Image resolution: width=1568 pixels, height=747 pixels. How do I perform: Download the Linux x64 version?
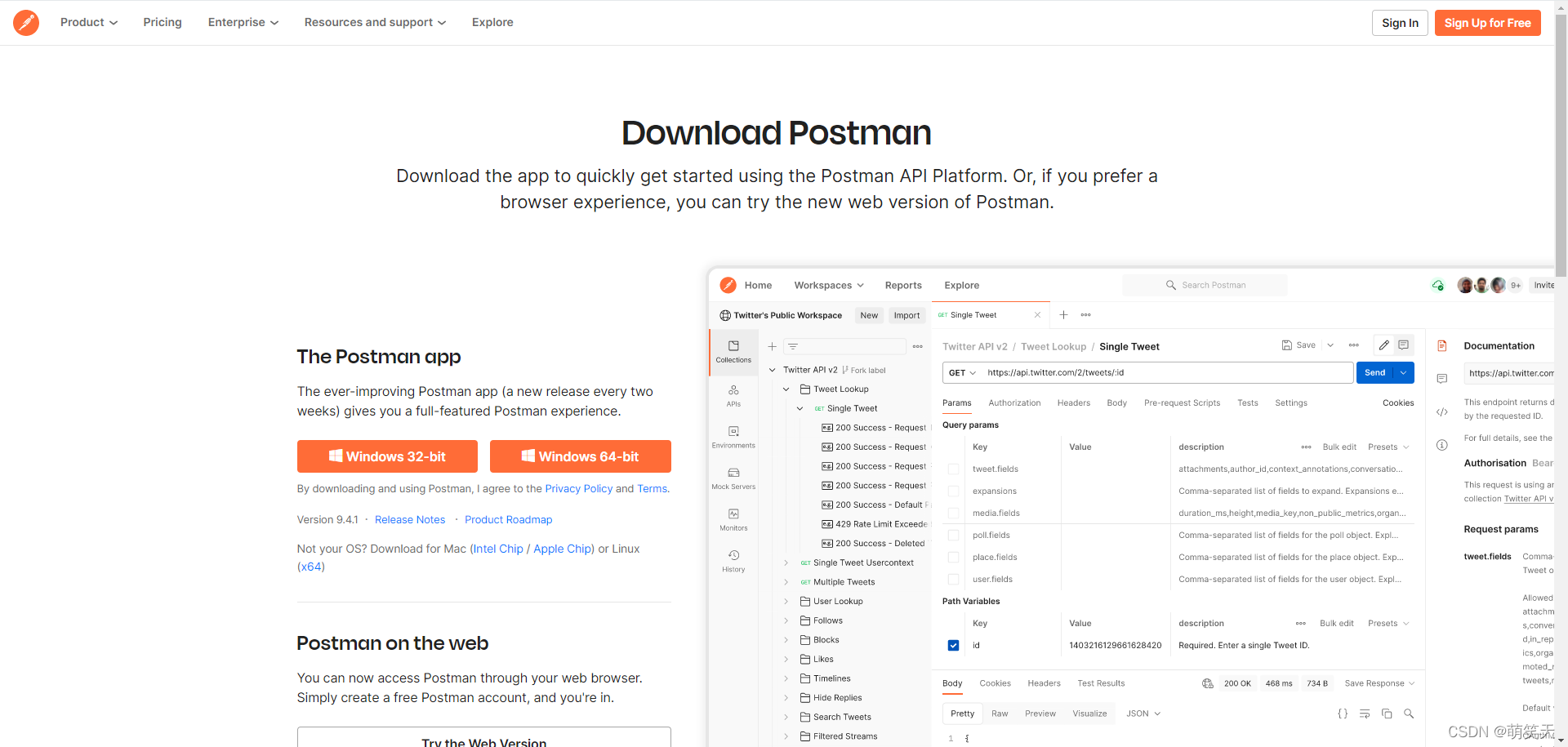point(311,567)
